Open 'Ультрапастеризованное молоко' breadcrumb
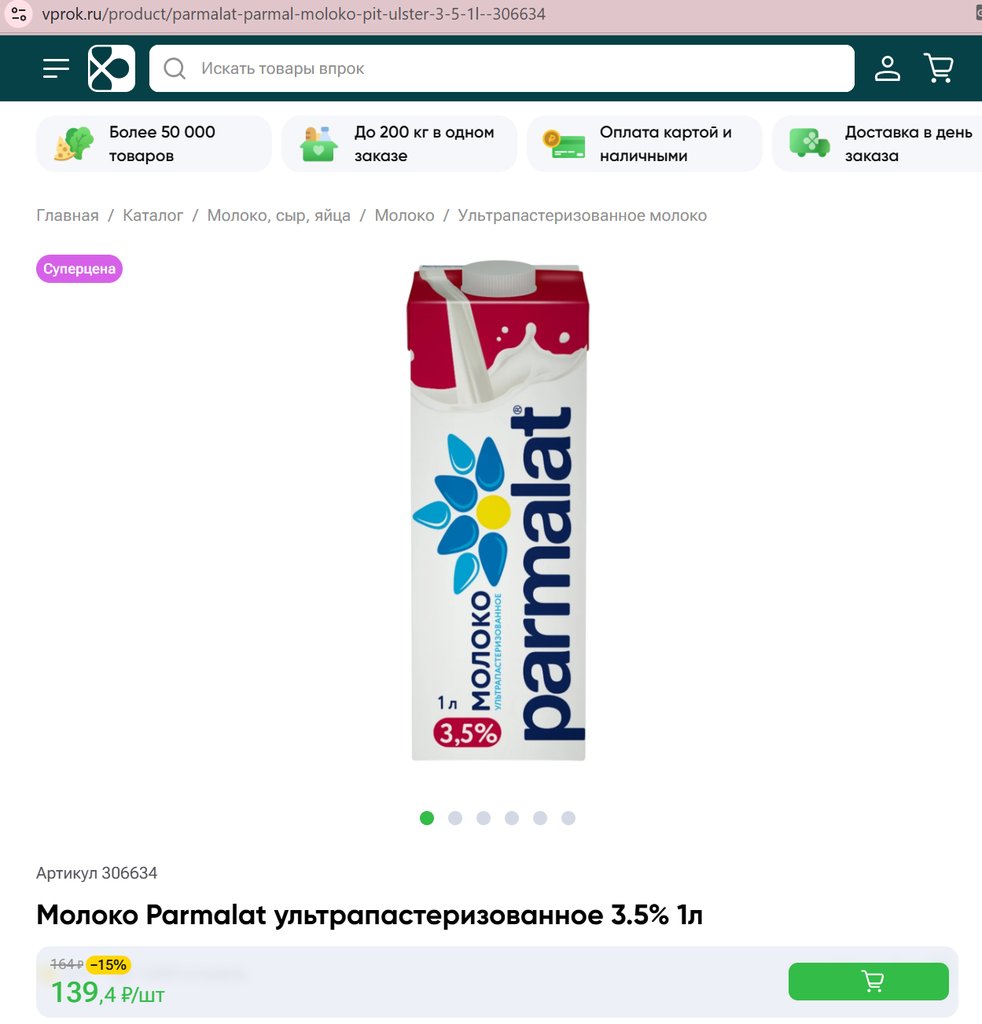The width and height of the screenshot is (982, 1024). [582, 216]
